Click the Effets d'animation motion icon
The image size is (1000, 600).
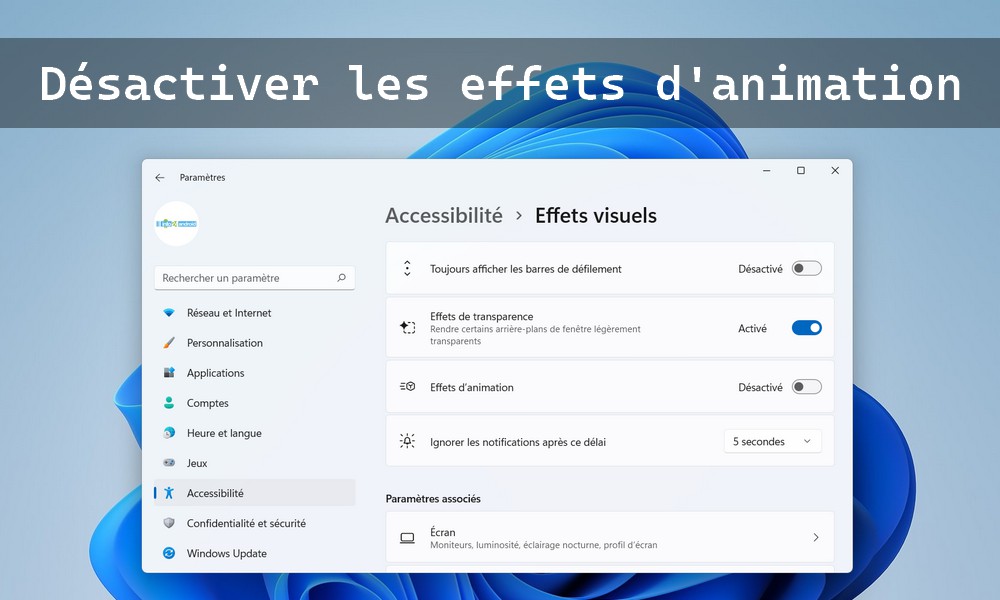(x=408, y=386)
